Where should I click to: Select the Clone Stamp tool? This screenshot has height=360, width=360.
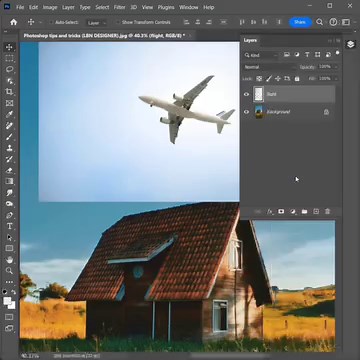[9, 148]
